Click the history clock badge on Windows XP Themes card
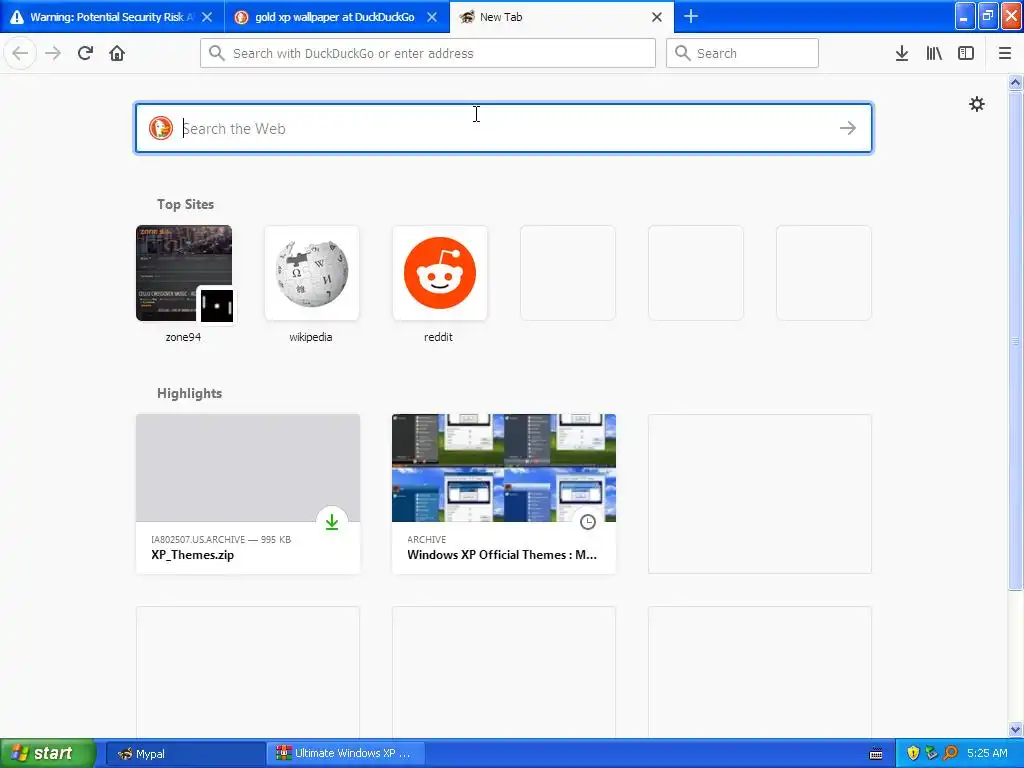1024x768 pixels. pyautogui.click(x=588, y=522)
